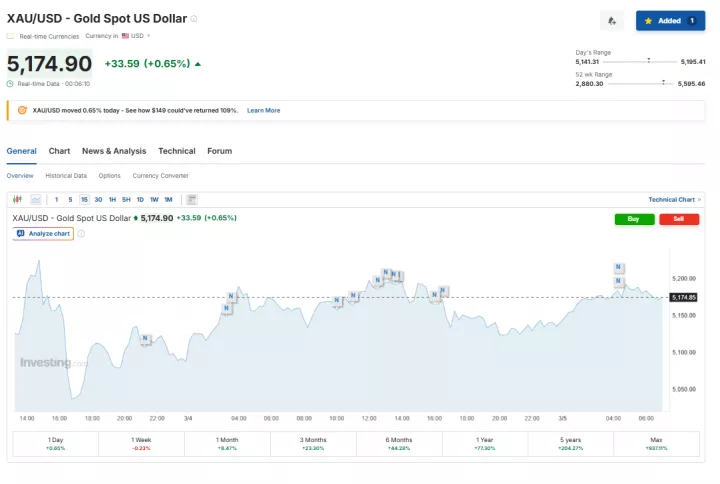Switch to the area chart type icon

click(x=36, y=199)
